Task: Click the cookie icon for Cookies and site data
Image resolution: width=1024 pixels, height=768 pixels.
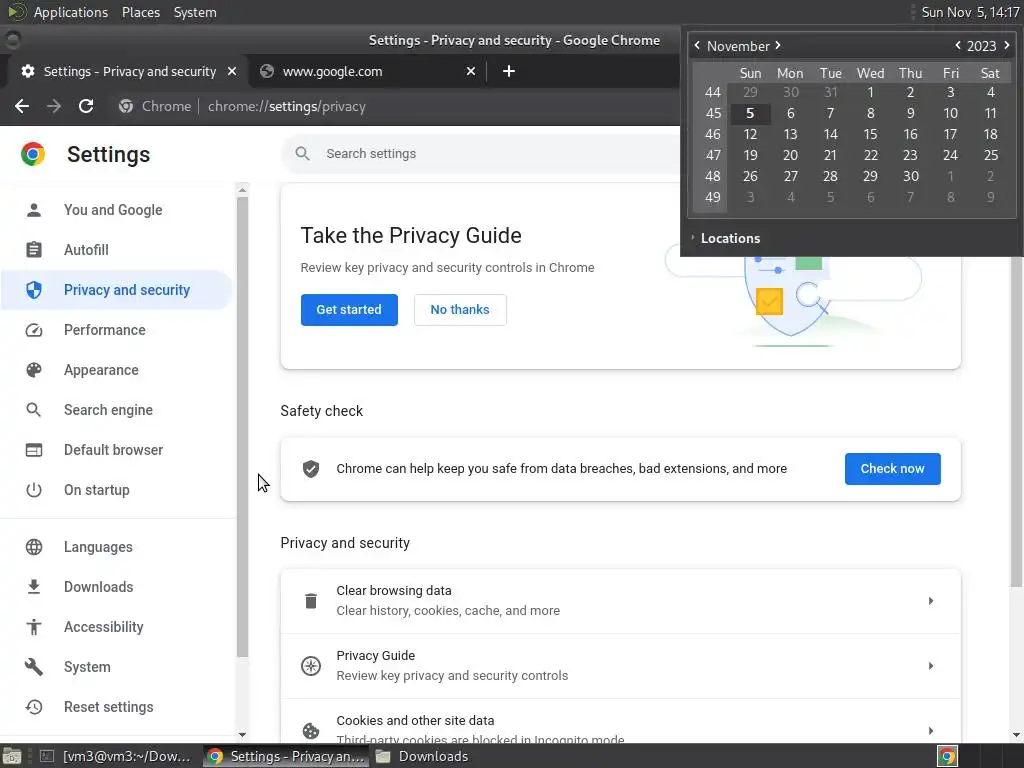Action: [x=311, y=730]
